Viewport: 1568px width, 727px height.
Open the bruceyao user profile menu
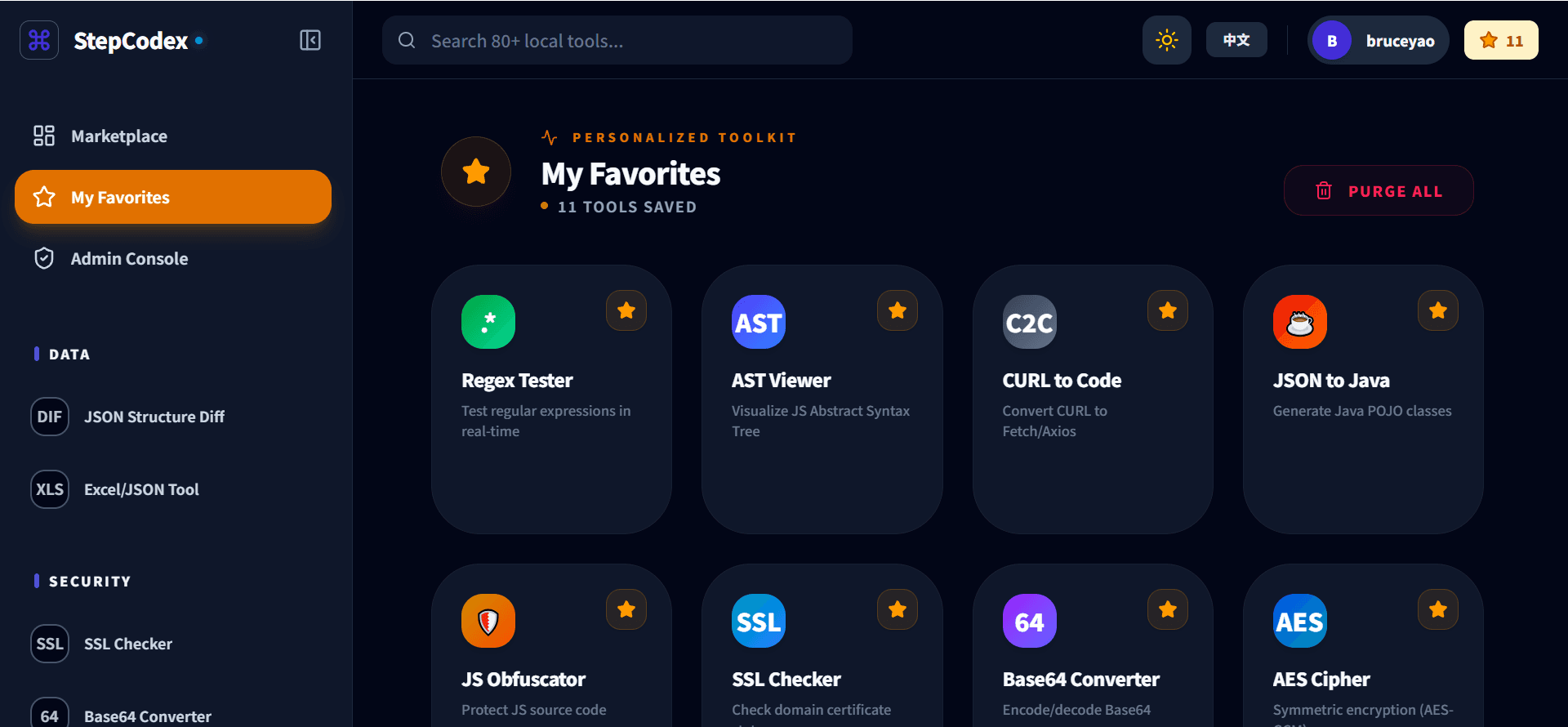(1378, 40)
